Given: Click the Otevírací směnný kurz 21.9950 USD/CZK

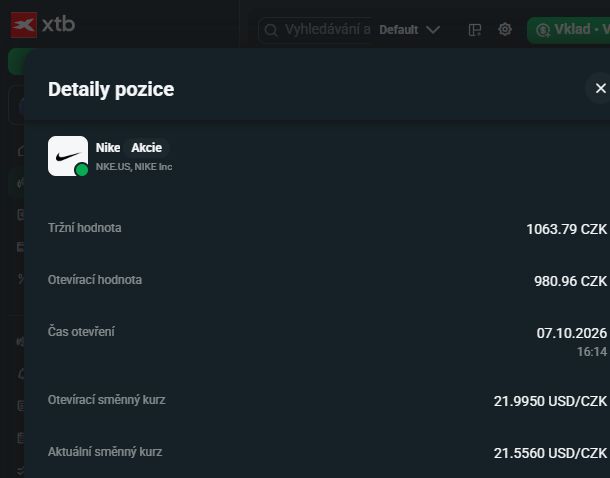Looking at the screenshot, I should click(x=550, y=401).
